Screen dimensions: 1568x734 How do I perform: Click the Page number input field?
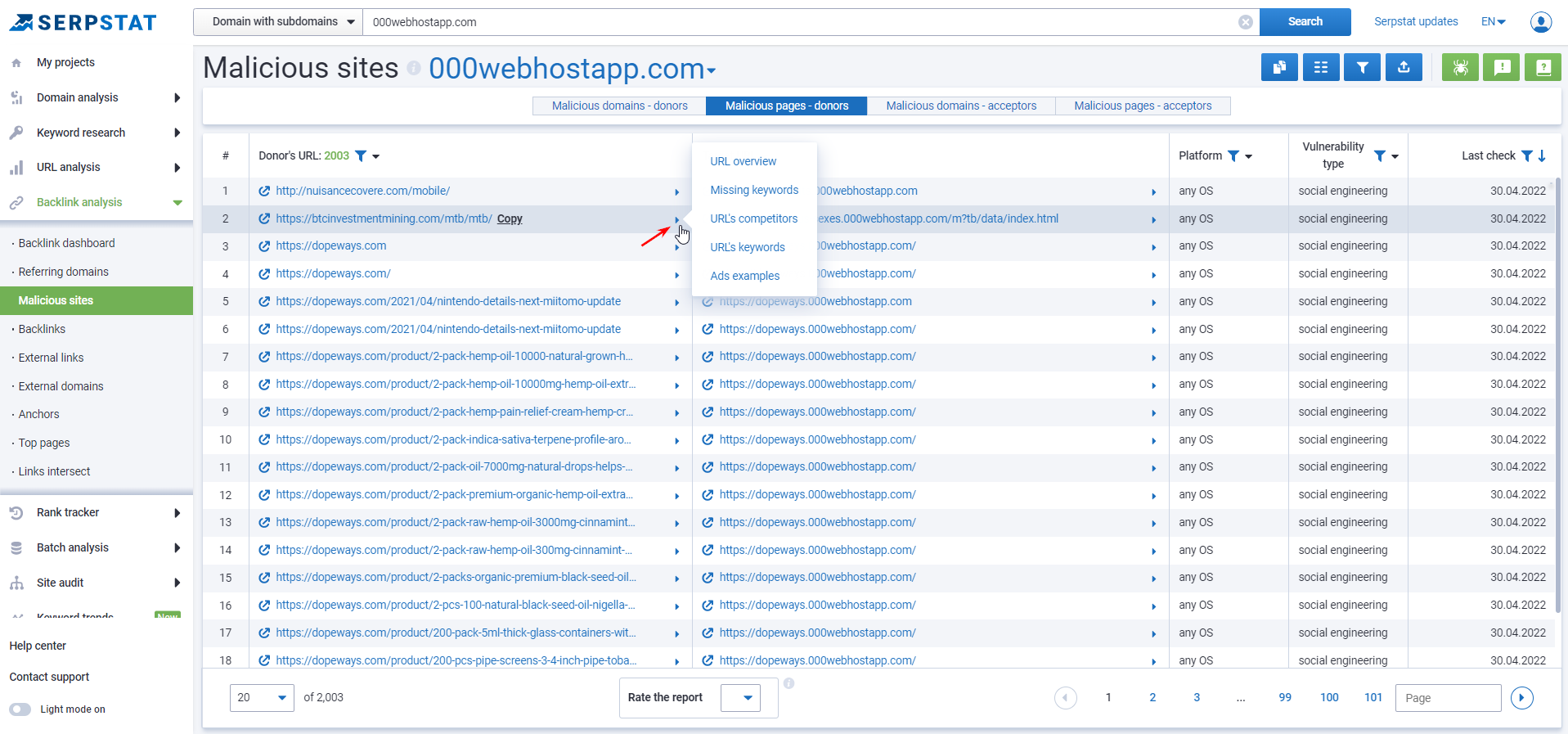click(1448, 698)
